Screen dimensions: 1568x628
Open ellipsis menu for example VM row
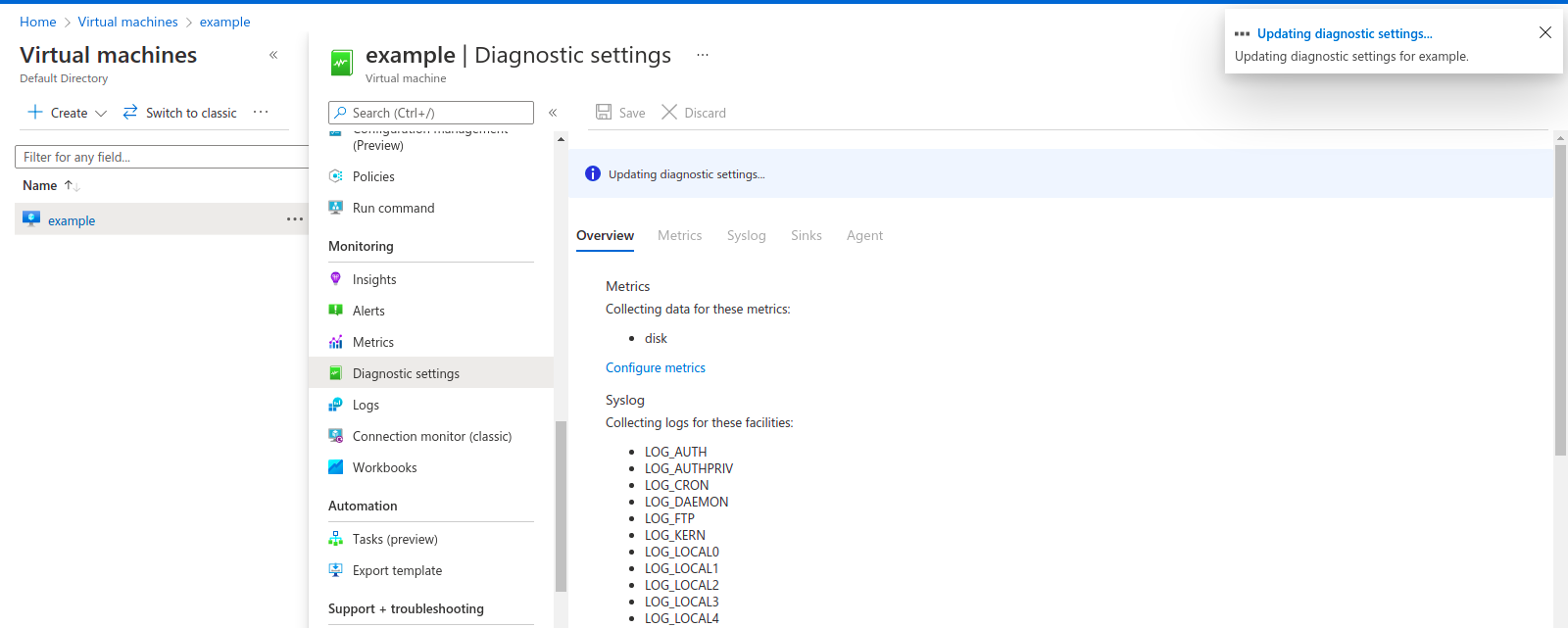(295, 219)
